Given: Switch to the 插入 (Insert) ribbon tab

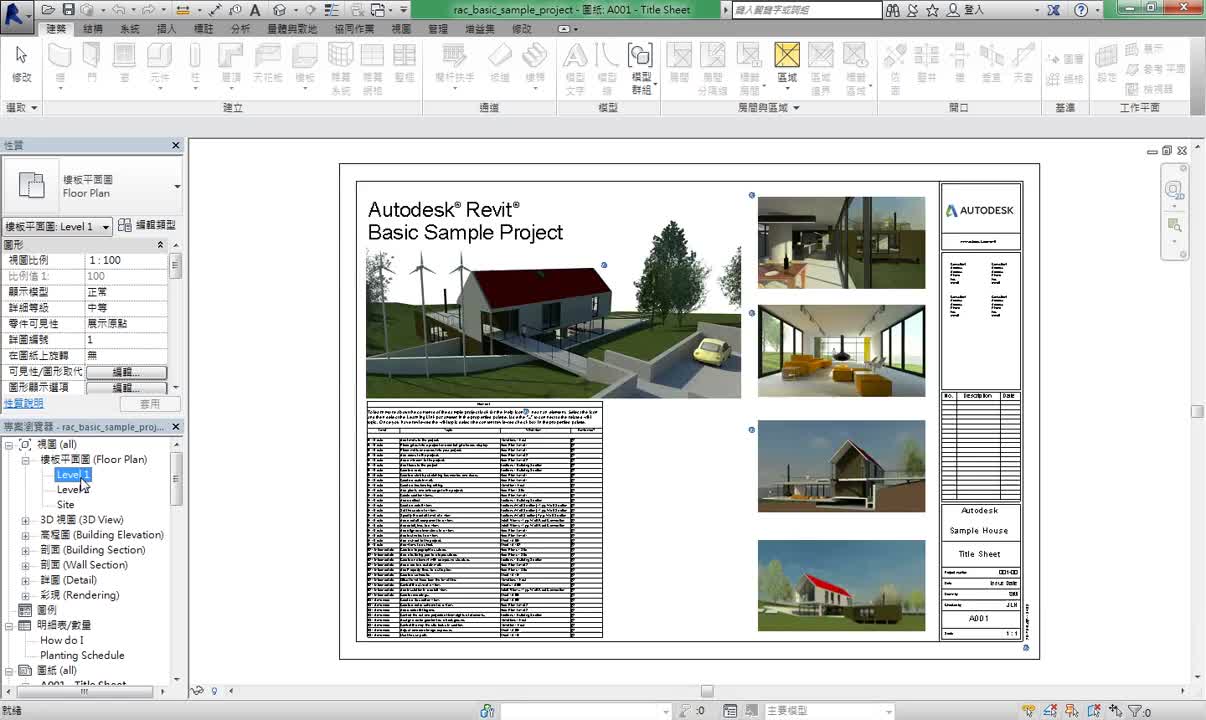Looking at the screenshot, I should click(167, 29).
